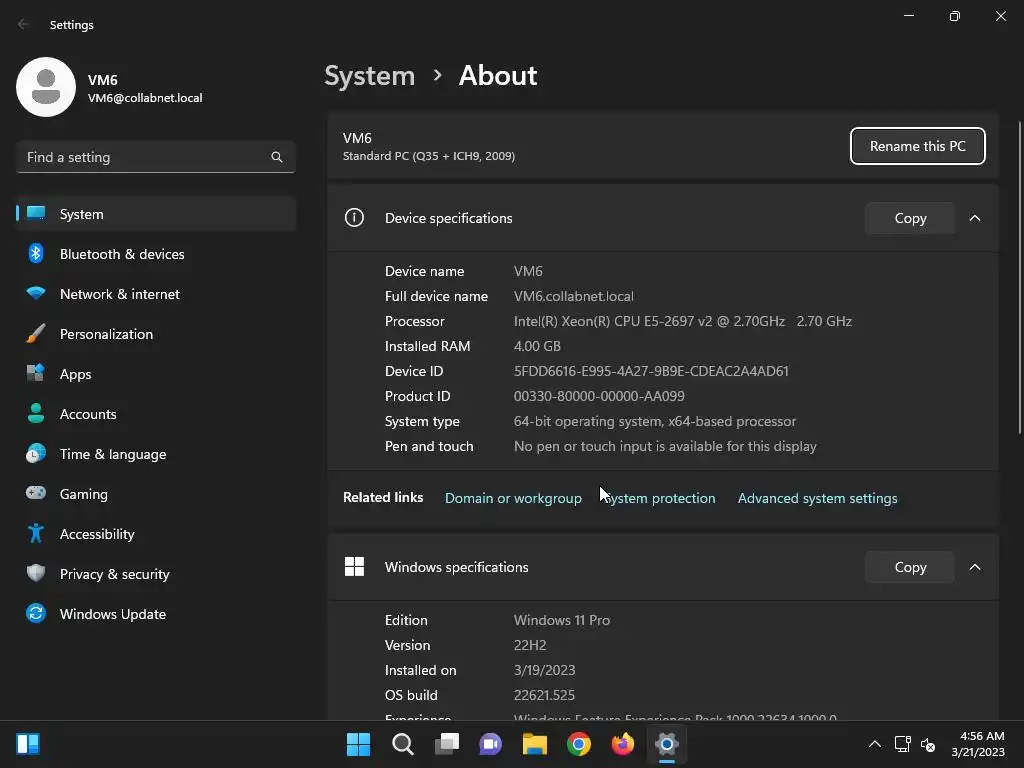Open Accounts settings

tap(156, 414)
